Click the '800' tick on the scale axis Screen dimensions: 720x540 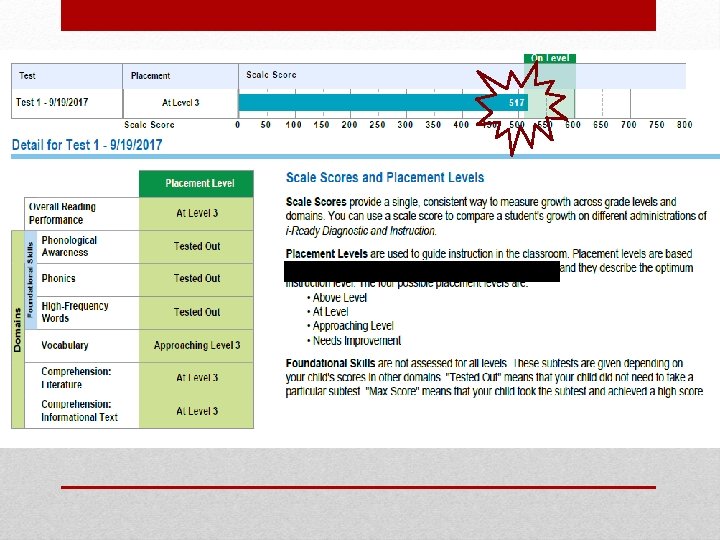pyautogui.click(x=684, y=124)
